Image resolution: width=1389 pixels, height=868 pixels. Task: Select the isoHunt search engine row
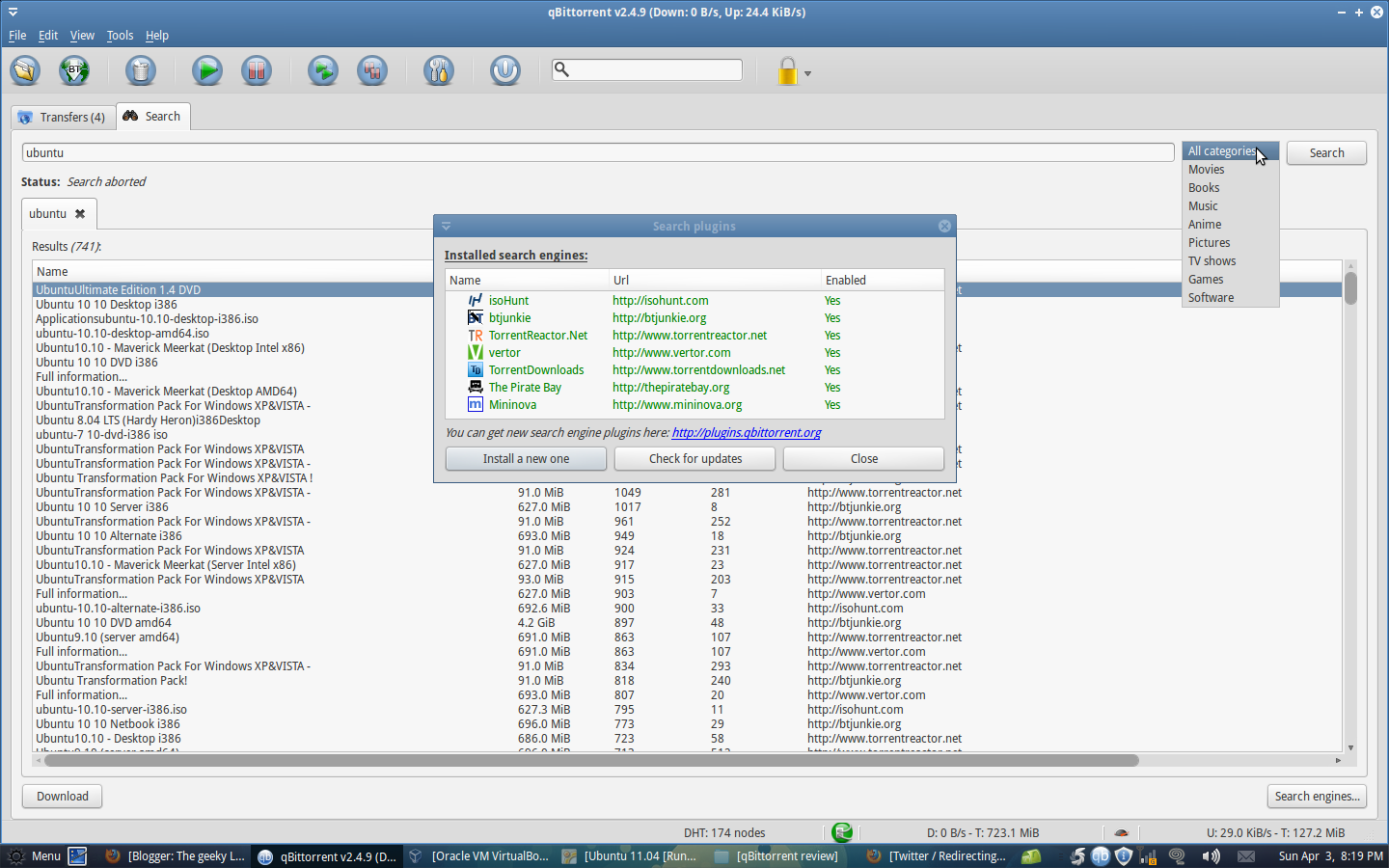[694, 301]
